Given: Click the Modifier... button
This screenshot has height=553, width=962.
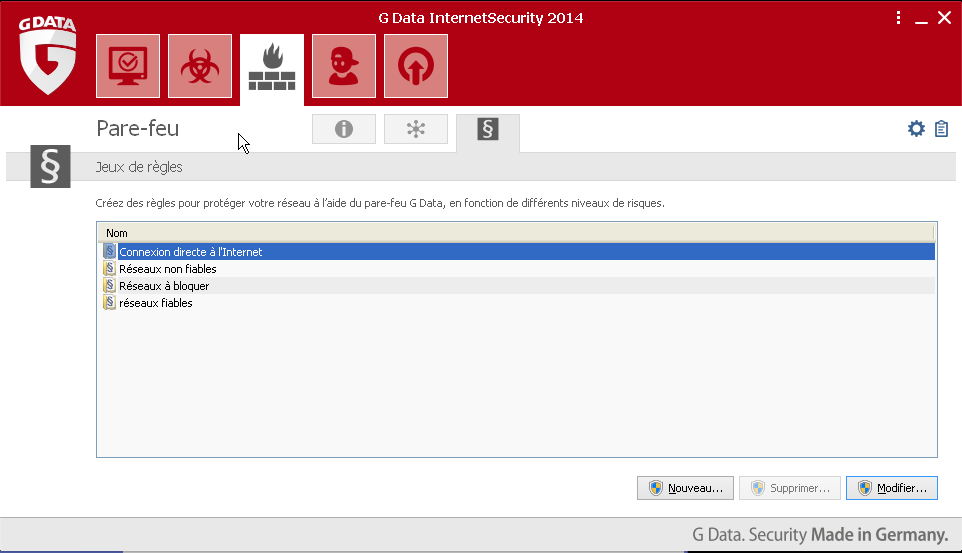Looking at the screenshot, I should pos(891,488).
